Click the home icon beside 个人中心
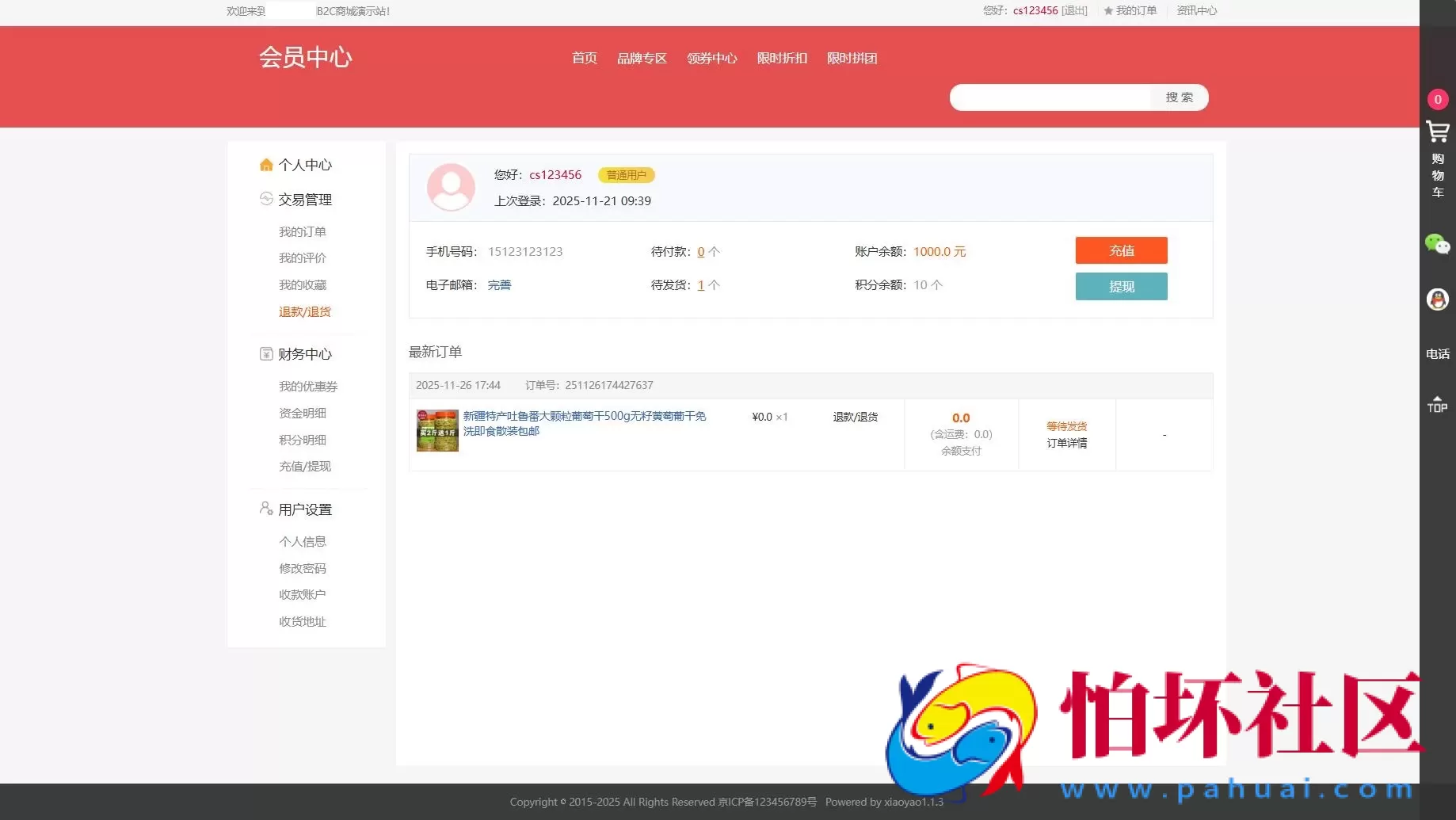 (x=266, y=164)
